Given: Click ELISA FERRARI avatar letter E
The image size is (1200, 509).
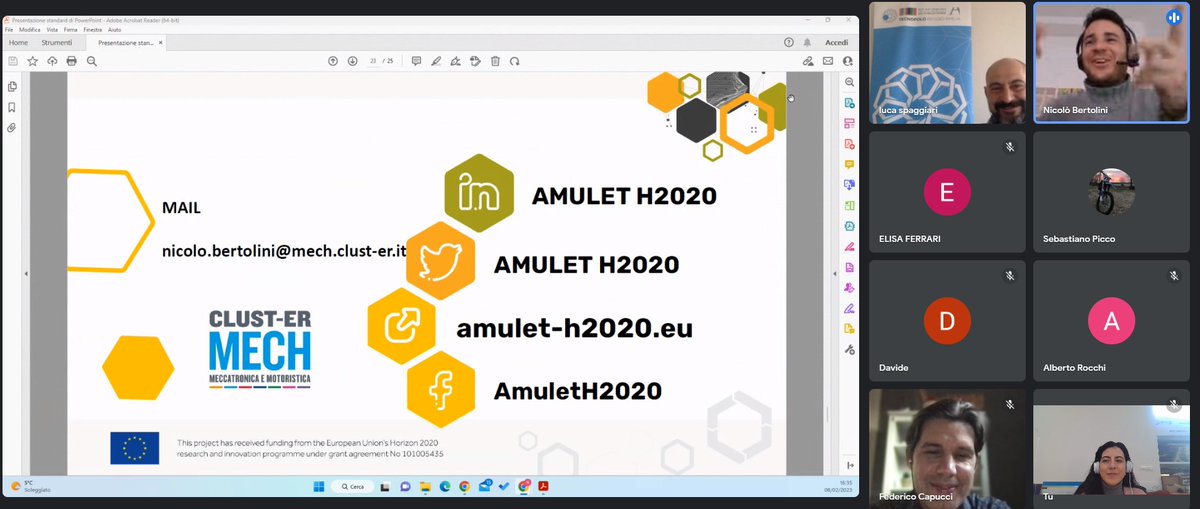Looking at the screenshot, I should click(x=947, y=193).
